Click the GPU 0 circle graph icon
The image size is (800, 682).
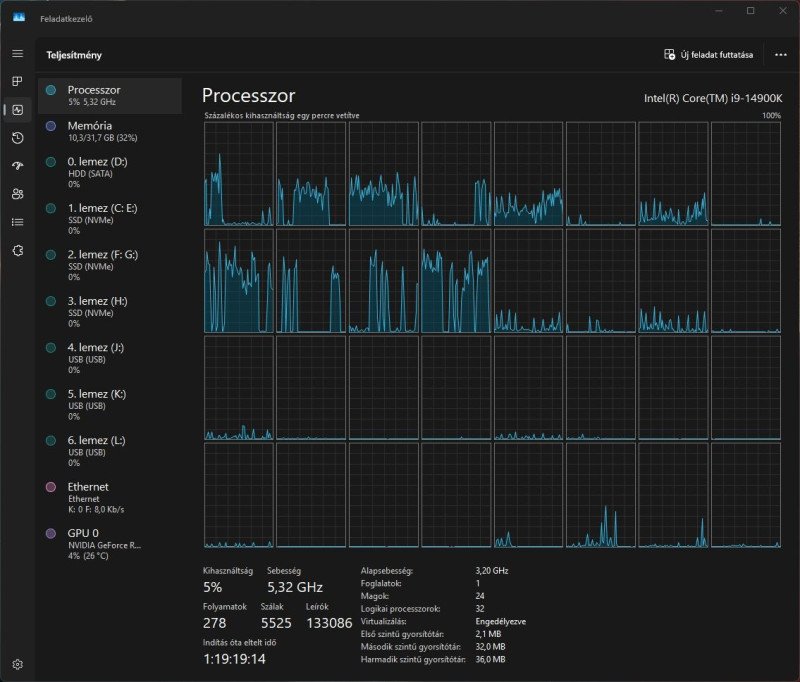click(x=51, y=534)
